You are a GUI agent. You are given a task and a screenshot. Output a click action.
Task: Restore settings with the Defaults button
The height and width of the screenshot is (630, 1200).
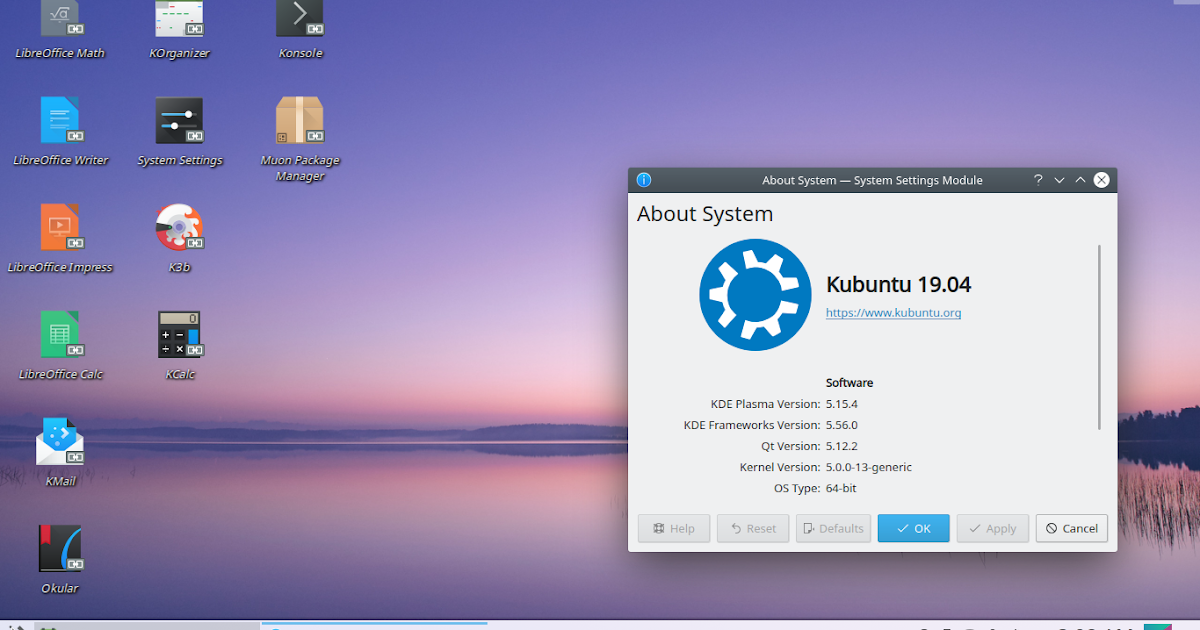coord(833,528)
